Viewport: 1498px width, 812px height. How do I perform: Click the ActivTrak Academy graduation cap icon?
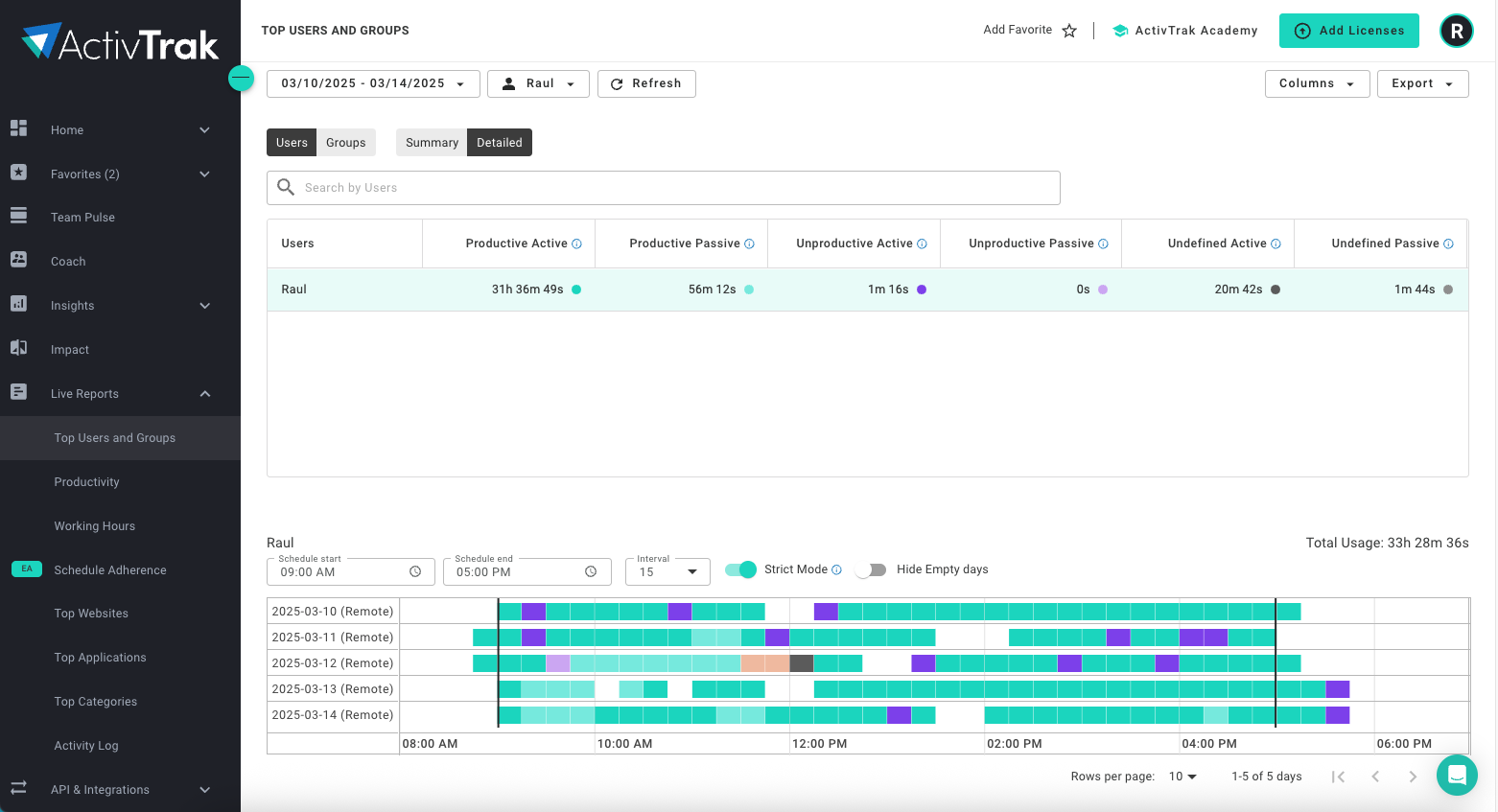(x=1120, y=31)
